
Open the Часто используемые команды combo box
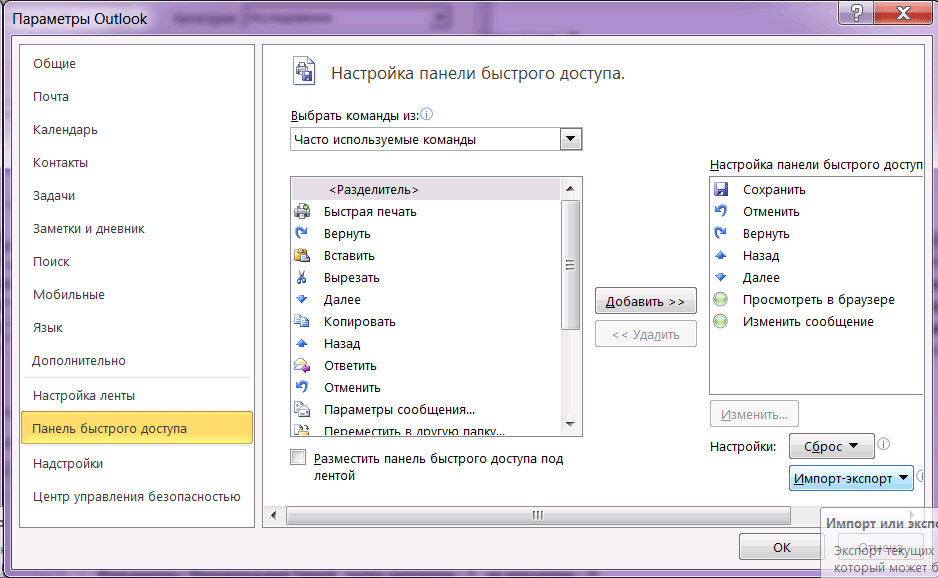click(x=436, y=139)
